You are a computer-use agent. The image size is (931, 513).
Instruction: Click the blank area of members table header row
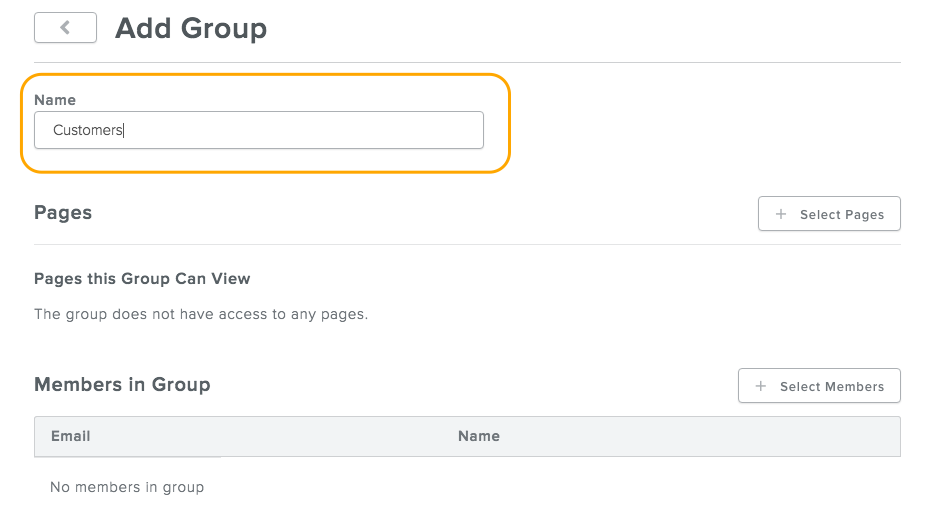[700, 436]
